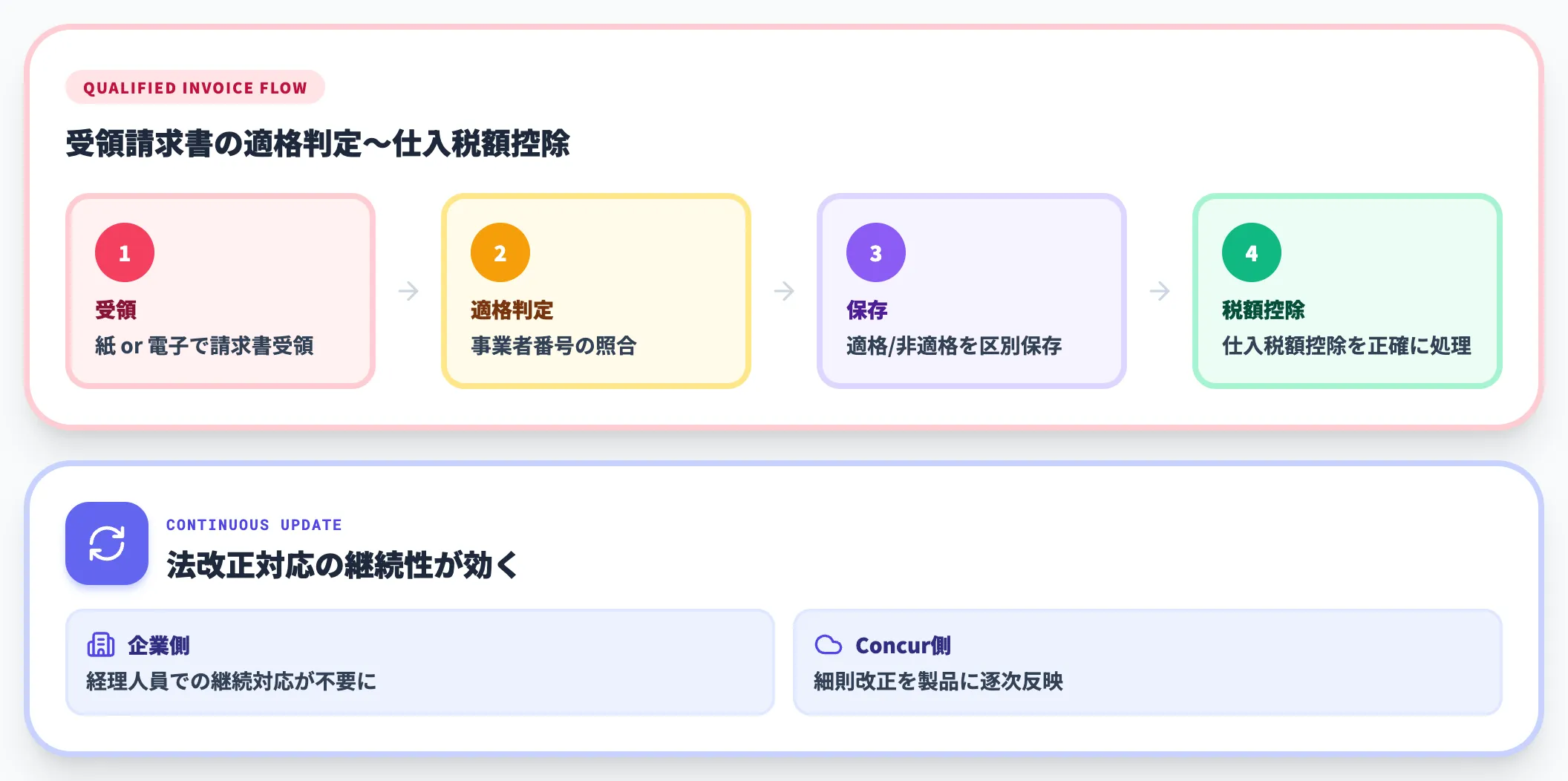Viewport: 1568px width, 781px height.
Task: Select the QUALIFIED INVOICE FLOW badge
Action: [195, 88]
